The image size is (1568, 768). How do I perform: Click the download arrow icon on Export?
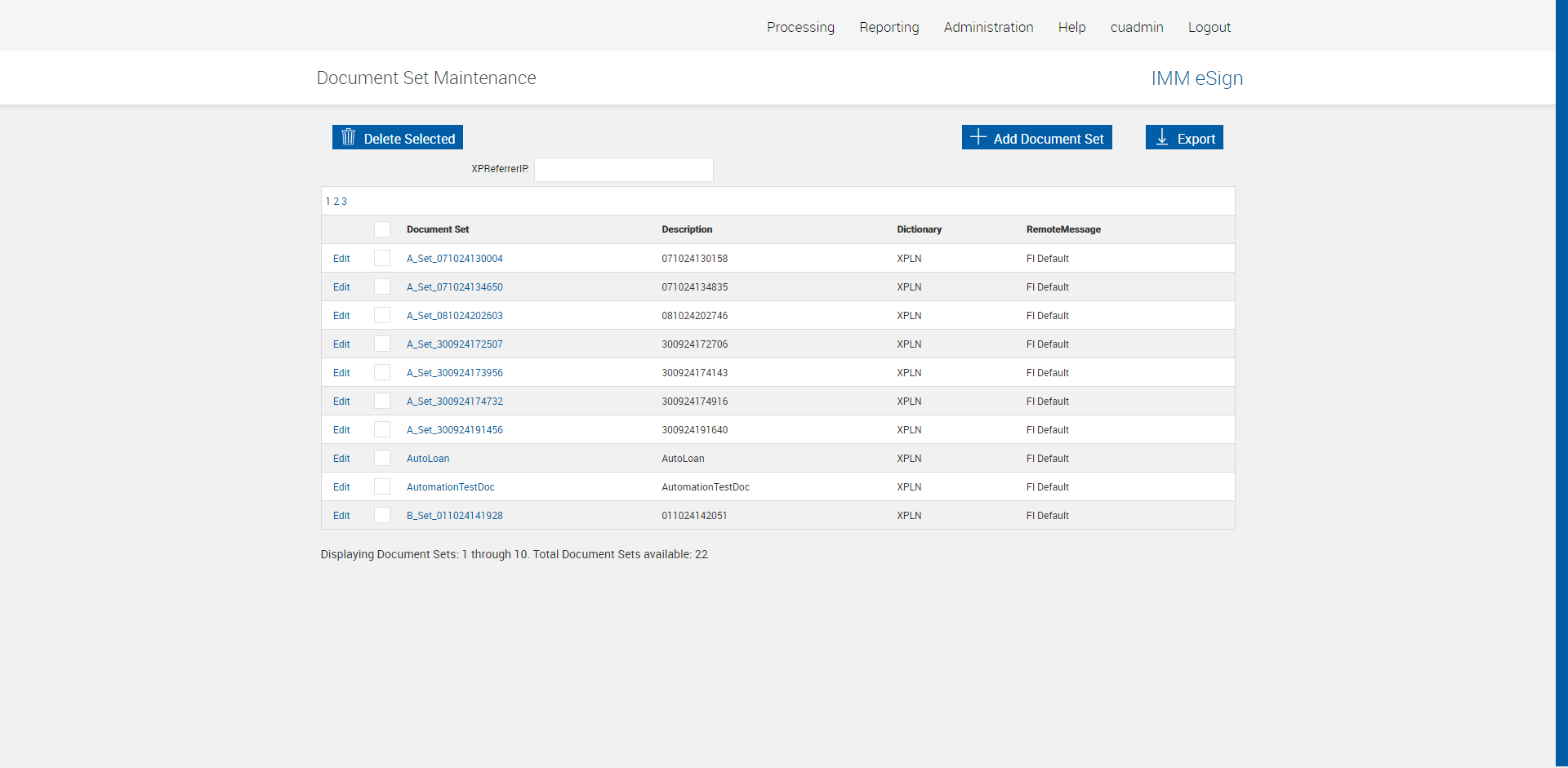[1161, 137]
